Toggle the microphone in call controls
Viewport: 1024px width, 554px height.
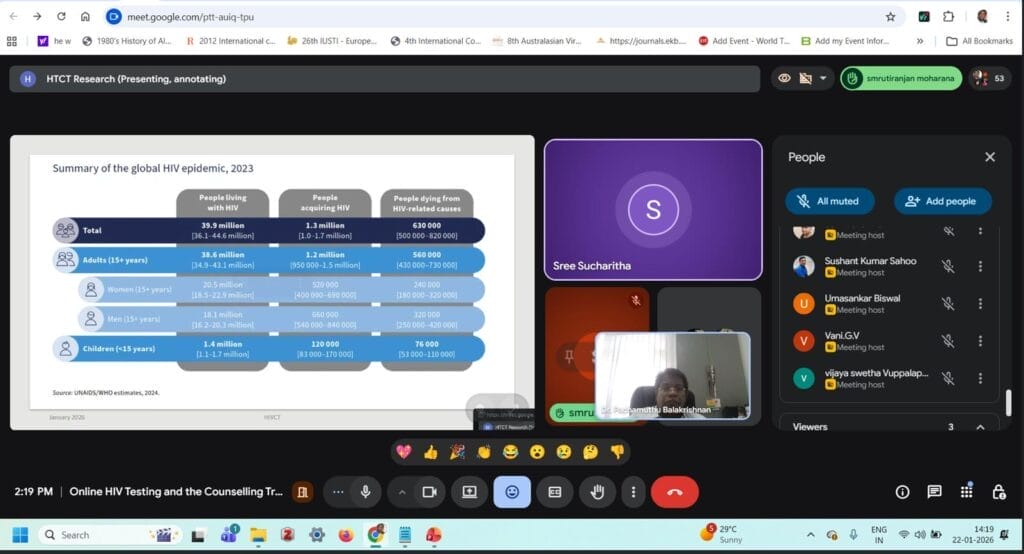click(366, 492)
